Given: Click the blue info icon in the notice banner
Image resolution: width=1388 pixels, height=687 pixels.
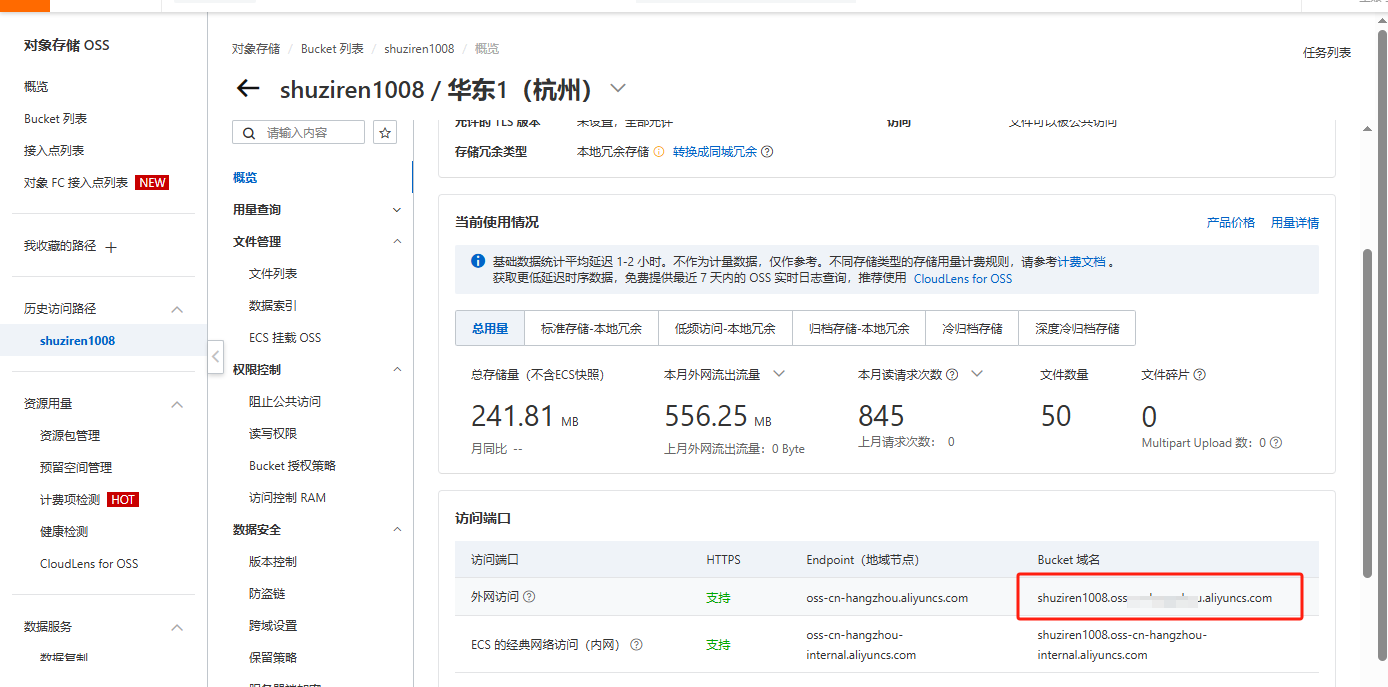Looking at the screenshot, I should [x=478, y=262].
